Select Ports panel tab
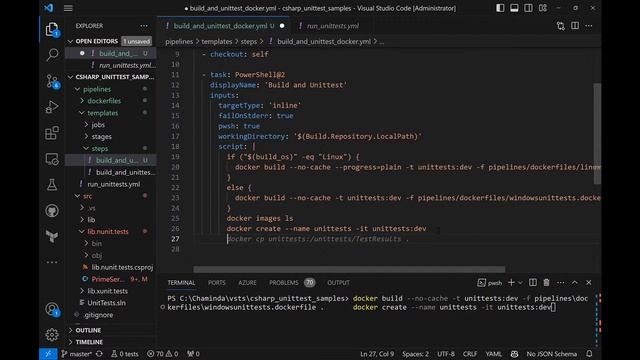The image size is (640, 360). (x=216, y=282)
